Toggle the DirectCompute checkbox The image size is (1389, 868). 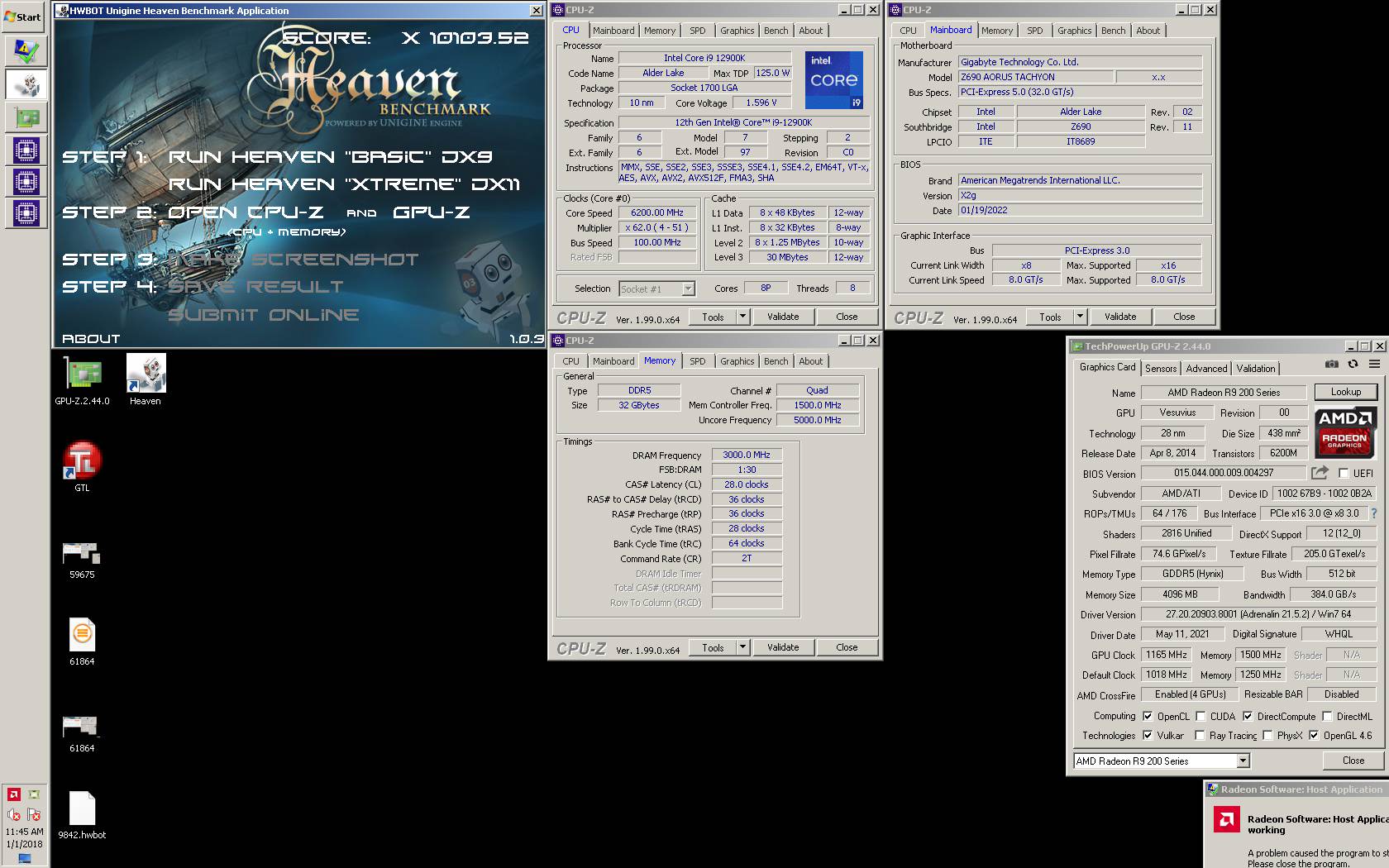click(1248, 717)
